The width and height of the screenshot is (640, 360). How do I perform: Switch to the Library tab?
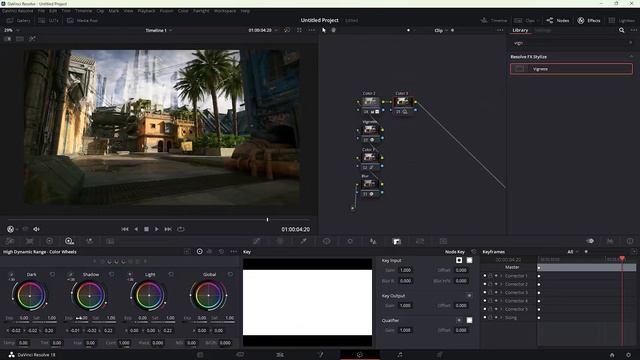[x=520, y=30]
